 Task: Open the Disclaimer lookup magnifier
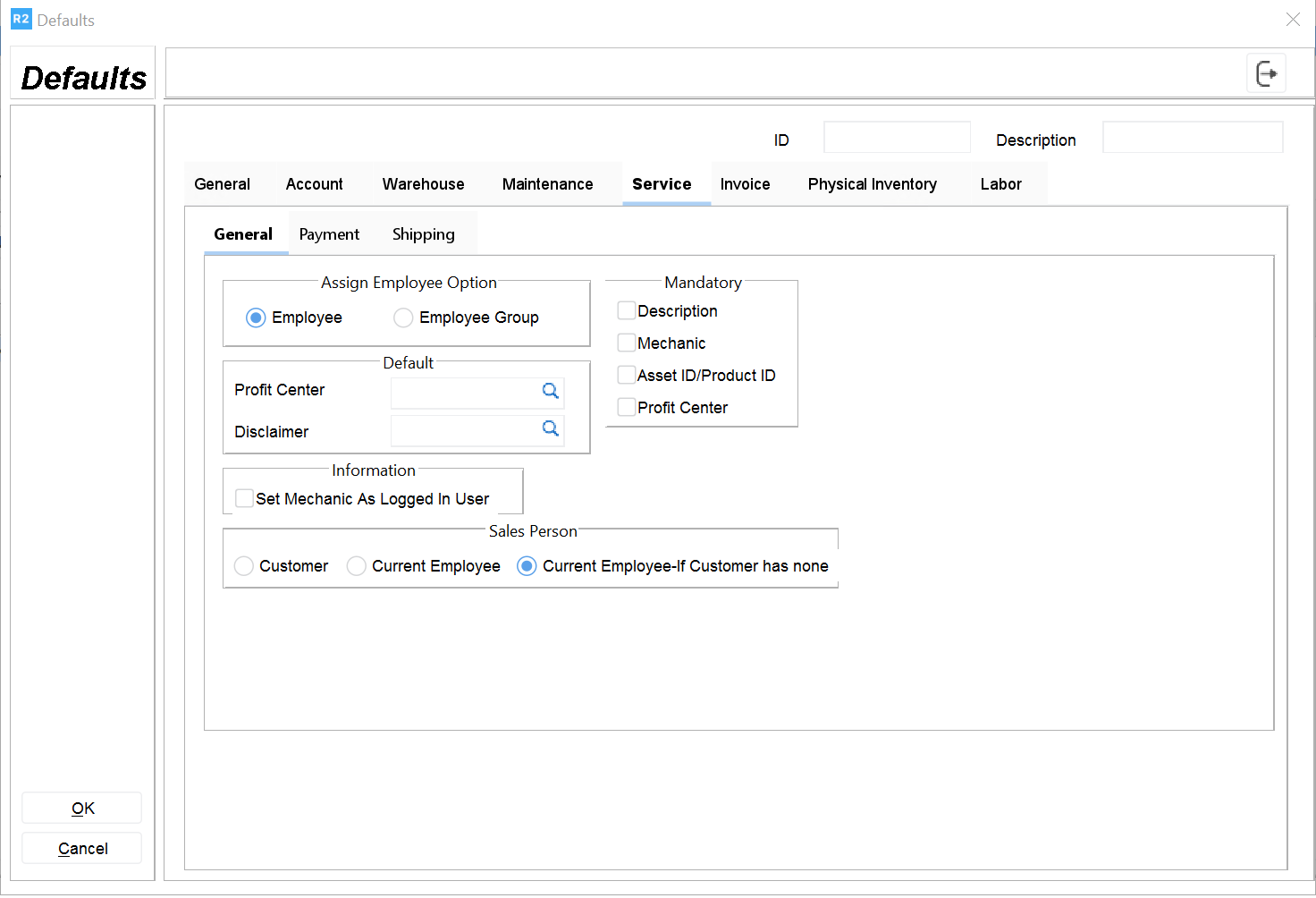coord(551,428)
